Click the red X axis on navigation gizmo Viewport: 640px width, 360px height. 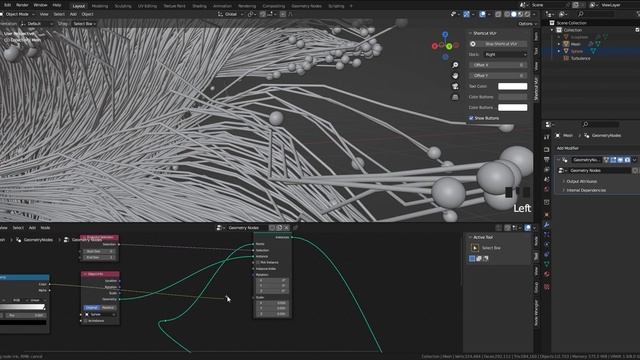click(x=435, y=46)
